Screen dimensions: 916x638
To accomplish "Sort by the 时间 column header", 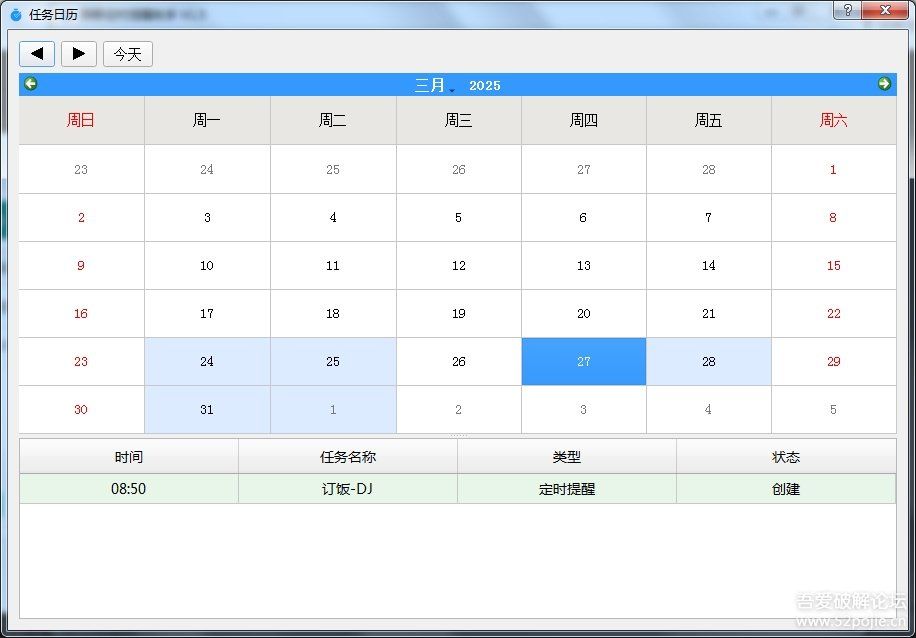I will coord(129,456).
